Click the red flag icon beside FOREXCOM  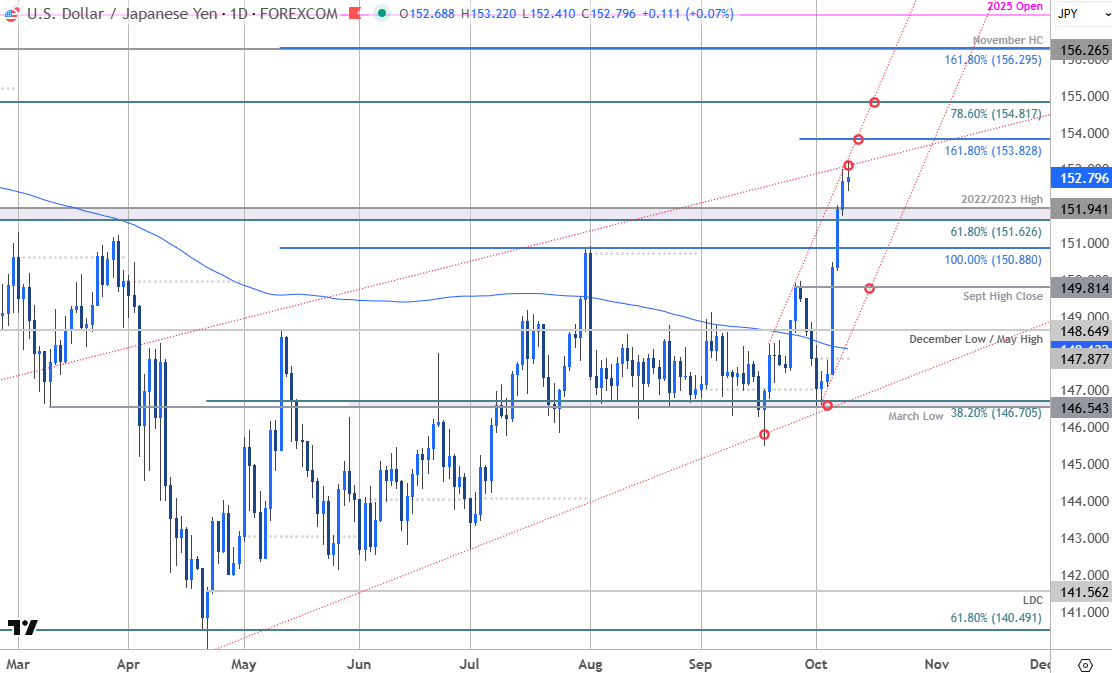356,14
